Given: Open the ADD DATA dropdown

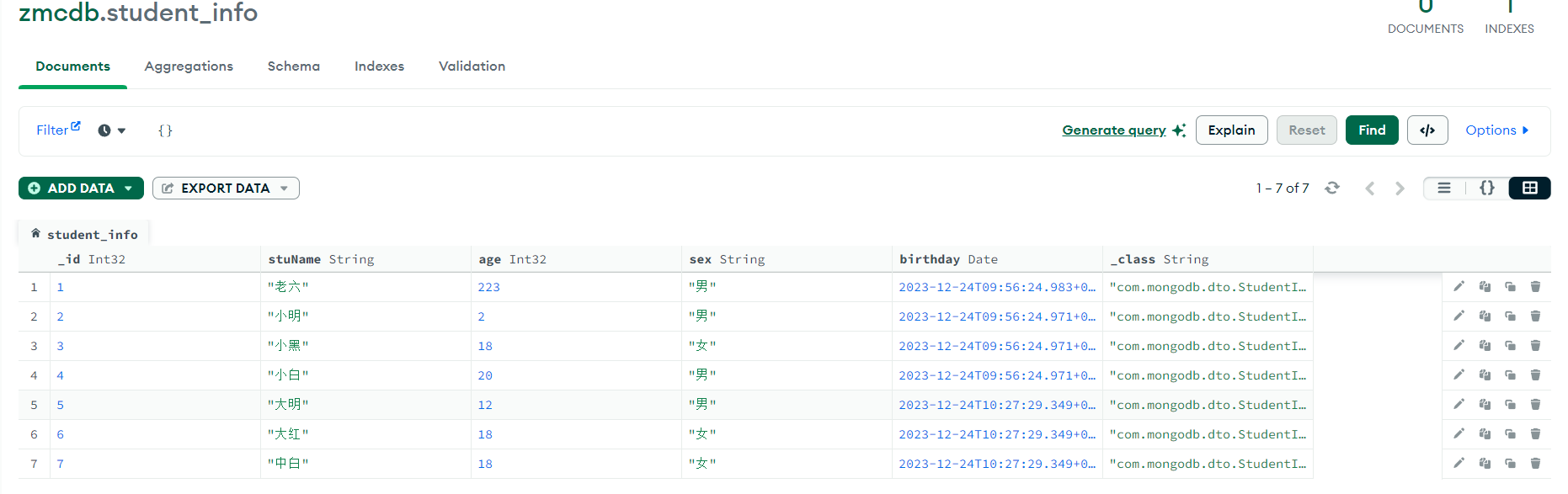Looking at the screenshot, I should pyautogui.click(x=81, y=189).
